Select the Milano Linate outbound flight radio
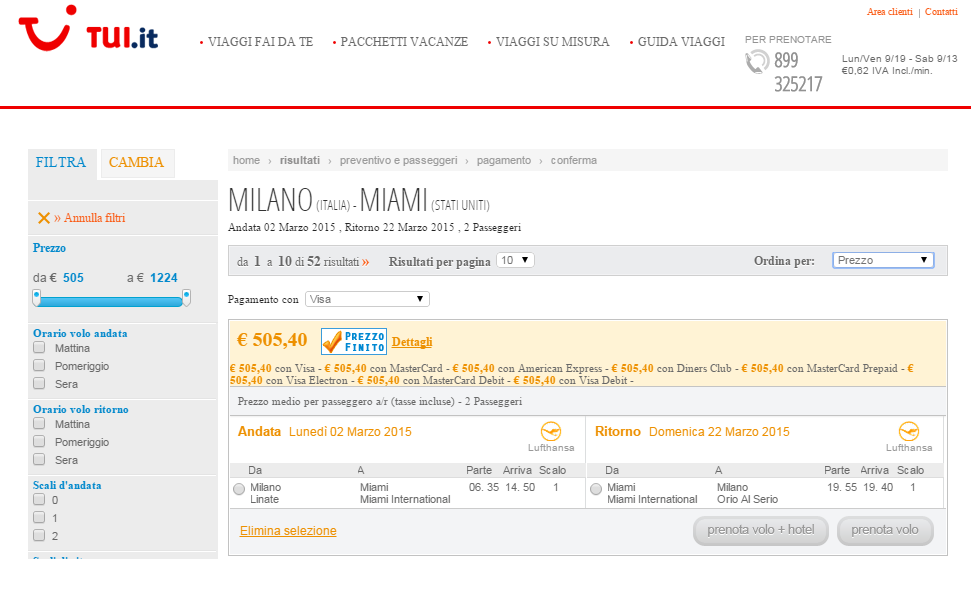This screenshot has height=608, width=978. 239,489
